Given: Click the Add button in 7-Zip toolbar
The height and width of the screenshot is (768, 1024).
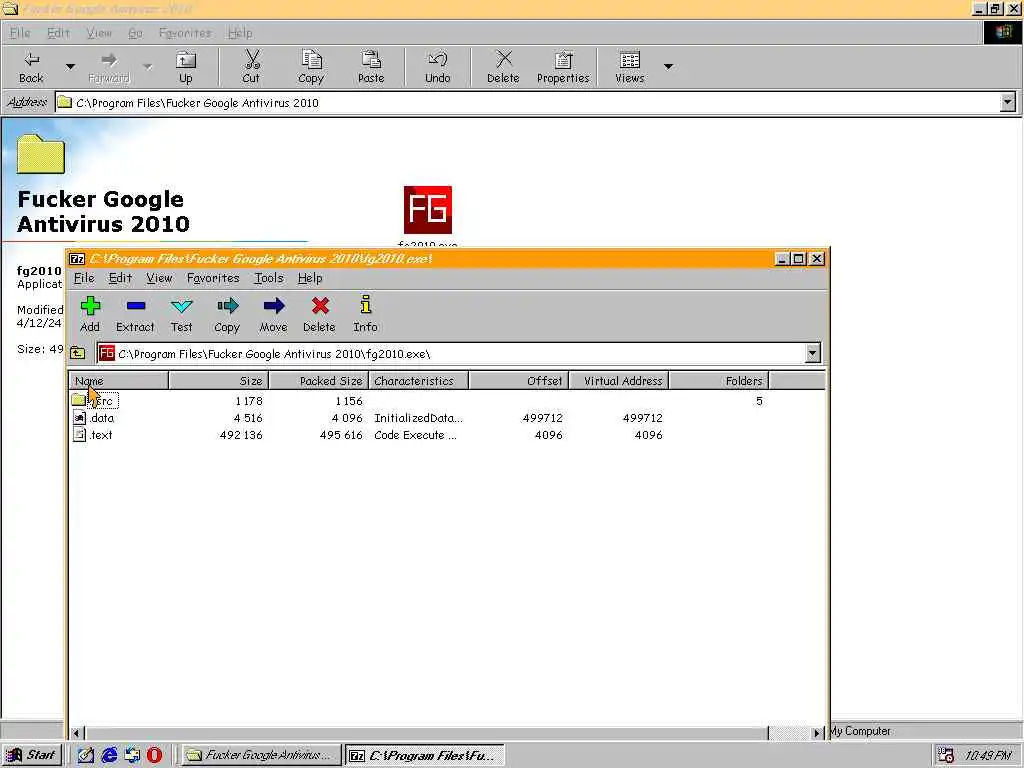Looking at the screenshot, I should (x=90, y=314).
